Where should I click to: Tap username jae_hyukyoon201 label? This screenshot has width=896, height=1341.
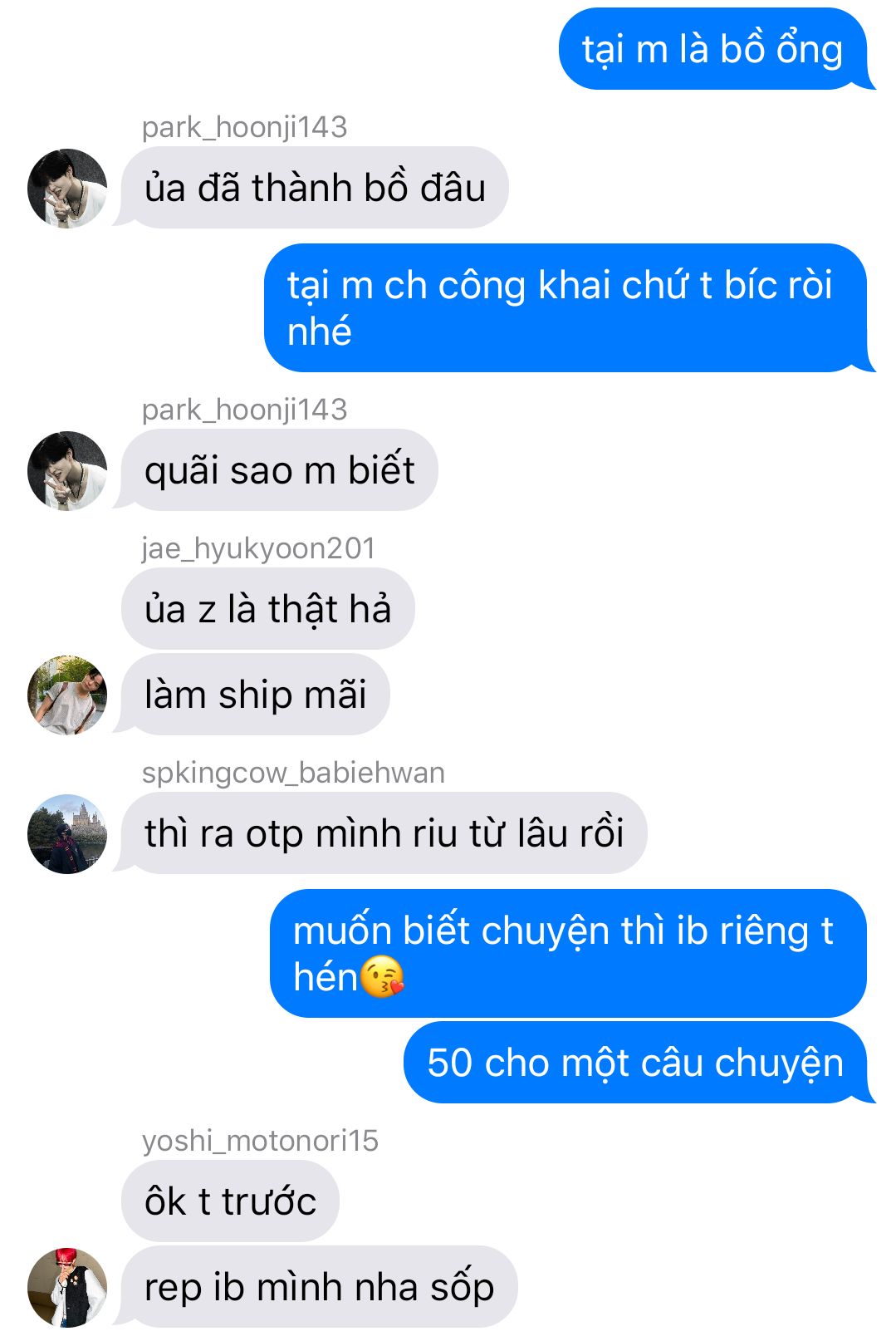(258, 548)
